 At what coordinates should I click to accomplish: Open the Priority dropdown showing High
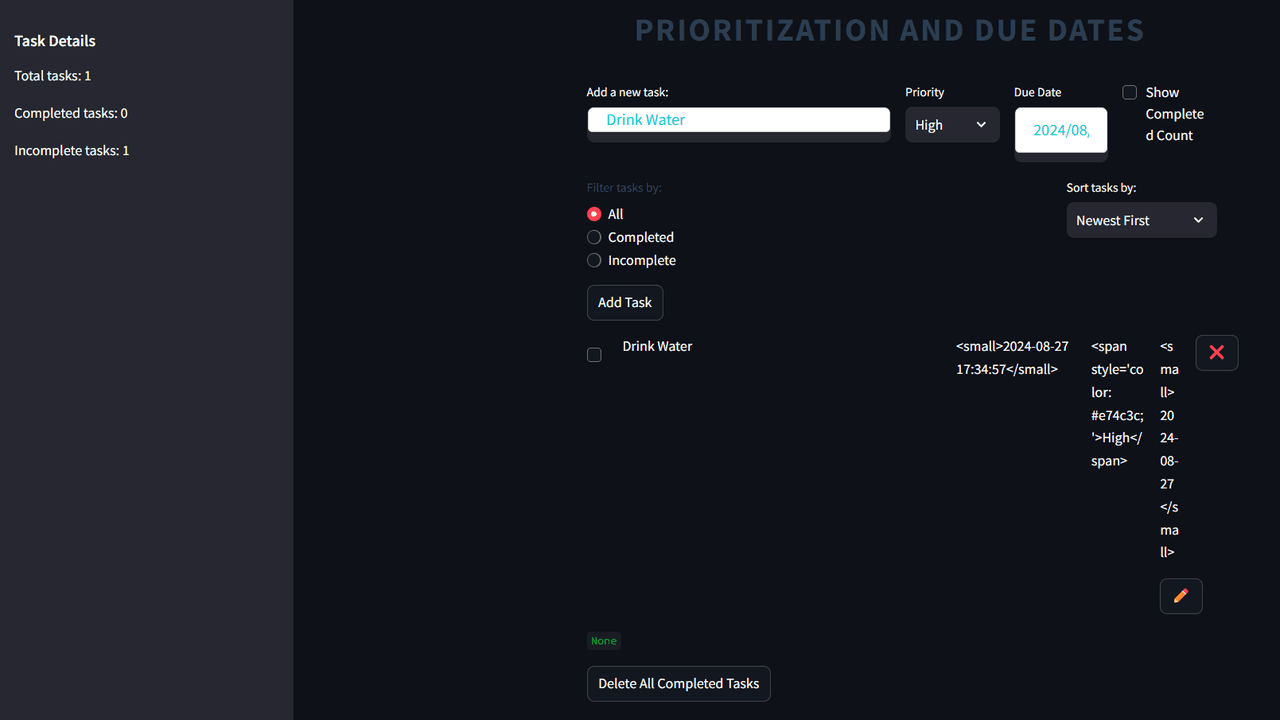951,125
